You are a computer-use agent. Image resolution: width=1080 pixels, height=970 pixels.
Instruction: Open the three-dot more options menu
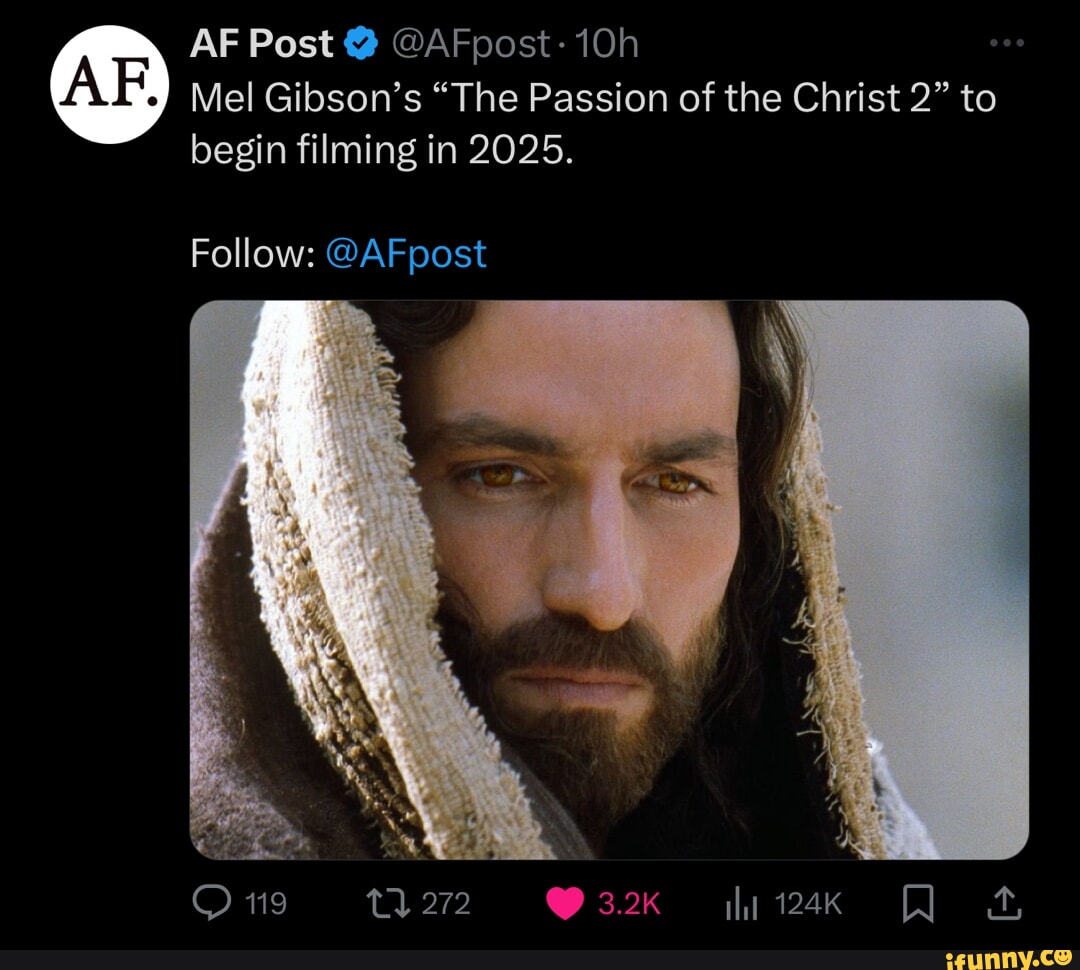coord(1006,43)
